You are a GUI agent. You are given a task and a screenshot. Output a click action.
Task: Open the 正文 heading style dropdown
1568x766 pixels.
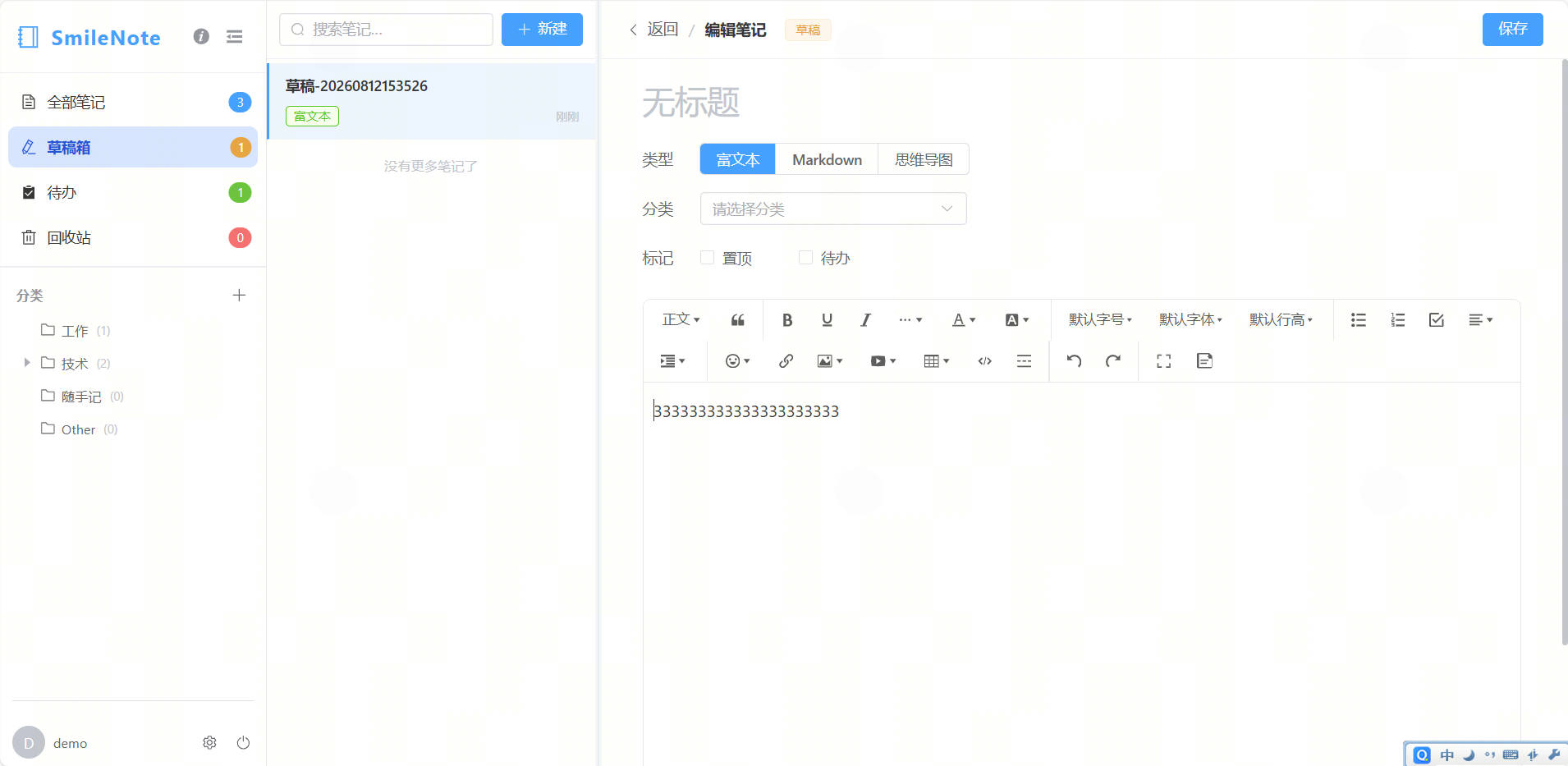coord(681,320)
